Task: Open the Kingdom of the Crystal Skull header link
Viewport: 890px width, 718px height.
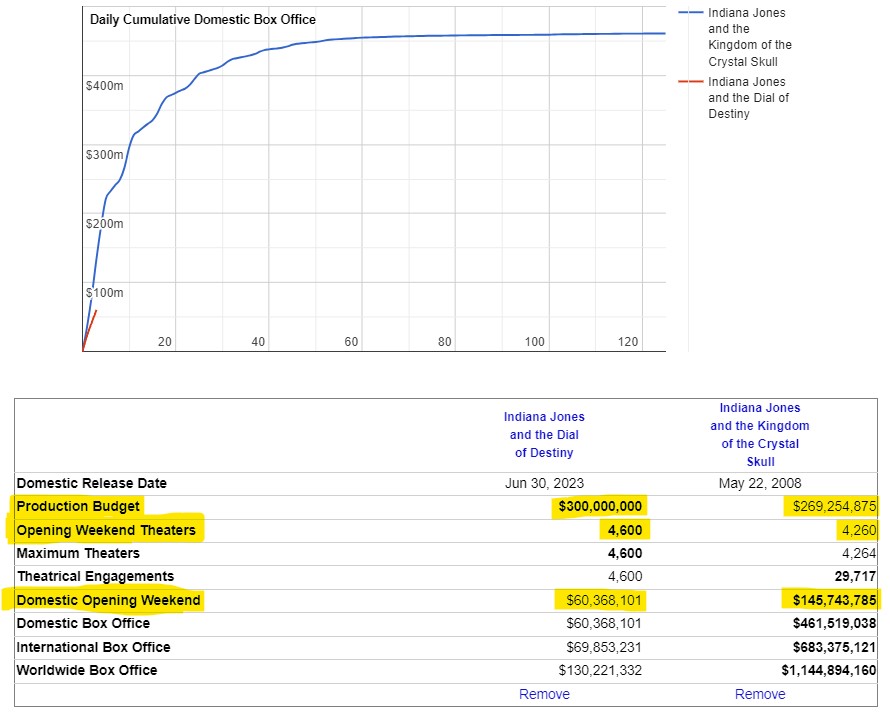Action: pyautogui.click(x=760, y=434)
